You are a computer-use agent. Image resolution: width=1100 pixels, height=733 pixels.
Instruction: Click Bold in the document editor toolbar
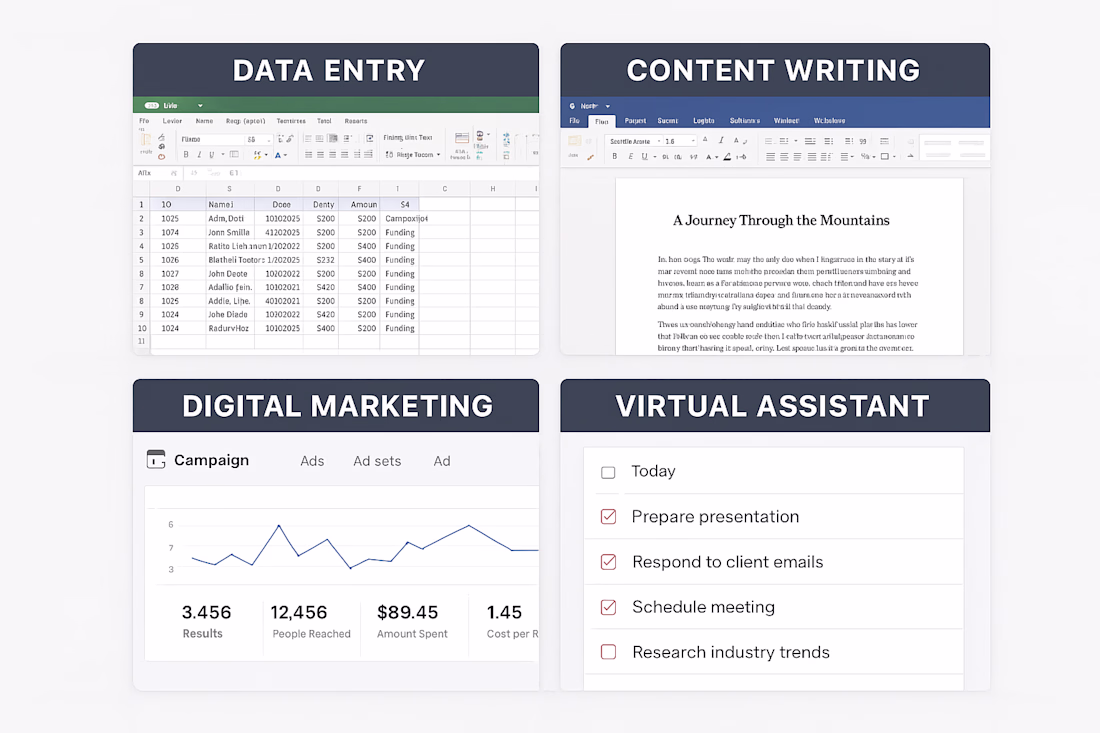pos(615,156)
